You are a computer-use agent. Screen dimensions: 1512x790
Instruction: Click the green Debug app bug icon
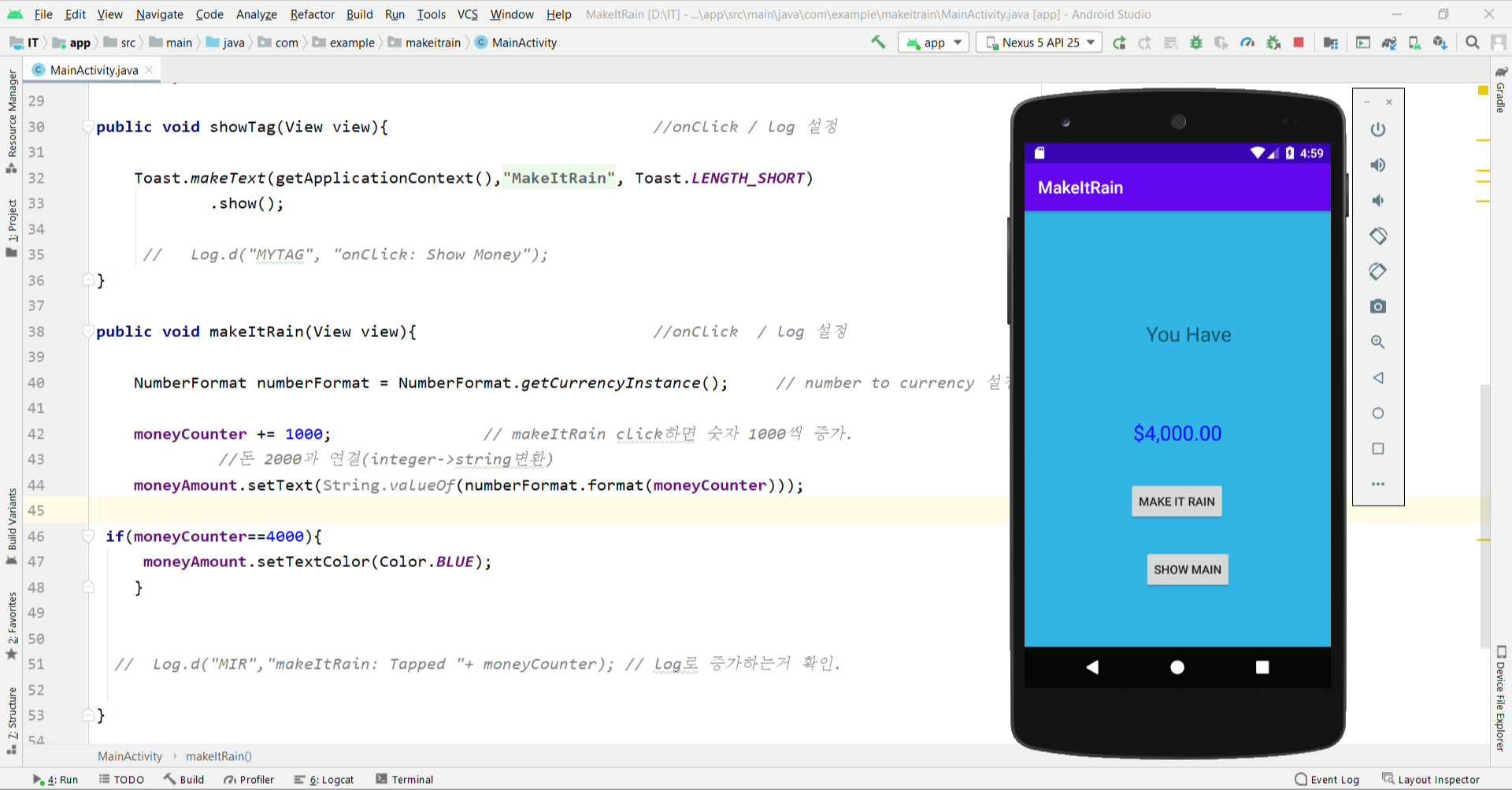[x=1196, y=43]
